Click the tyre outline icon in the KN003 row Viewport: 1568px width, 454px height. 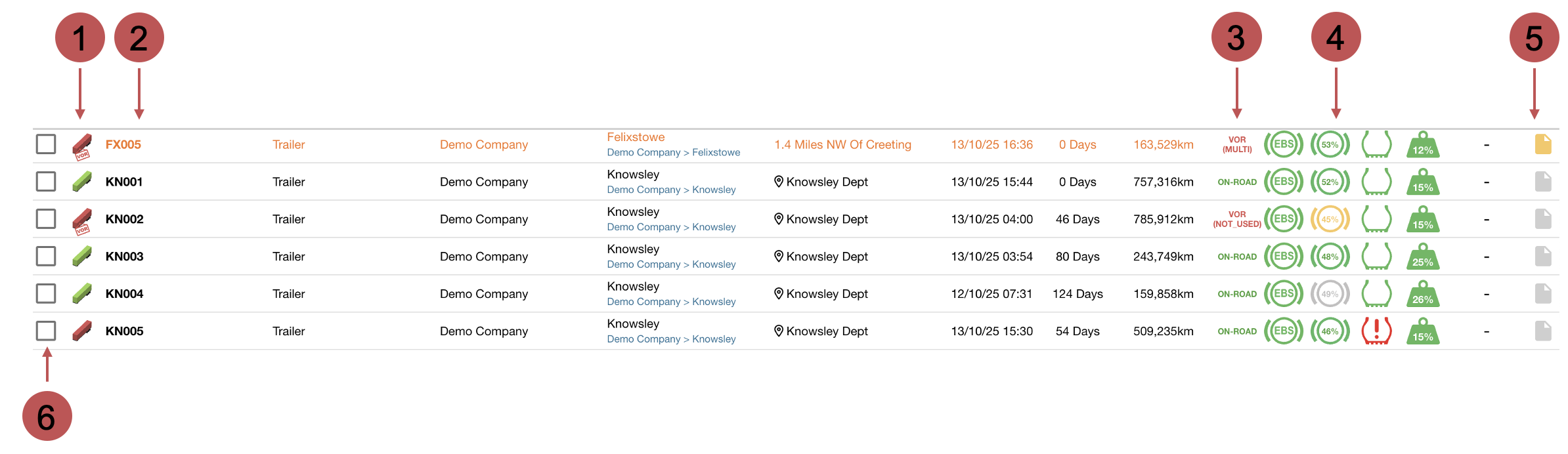tap(1376, 256)
